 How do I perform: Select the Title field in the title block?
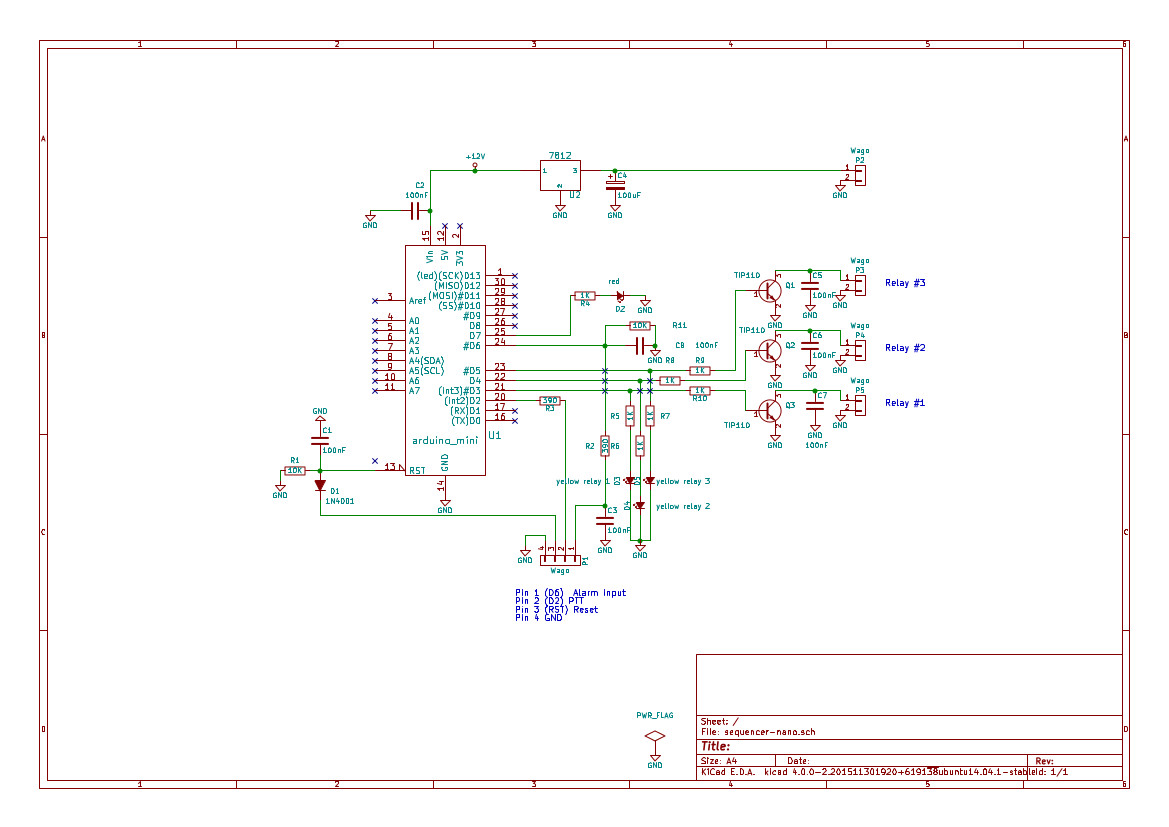click(715, 748)
